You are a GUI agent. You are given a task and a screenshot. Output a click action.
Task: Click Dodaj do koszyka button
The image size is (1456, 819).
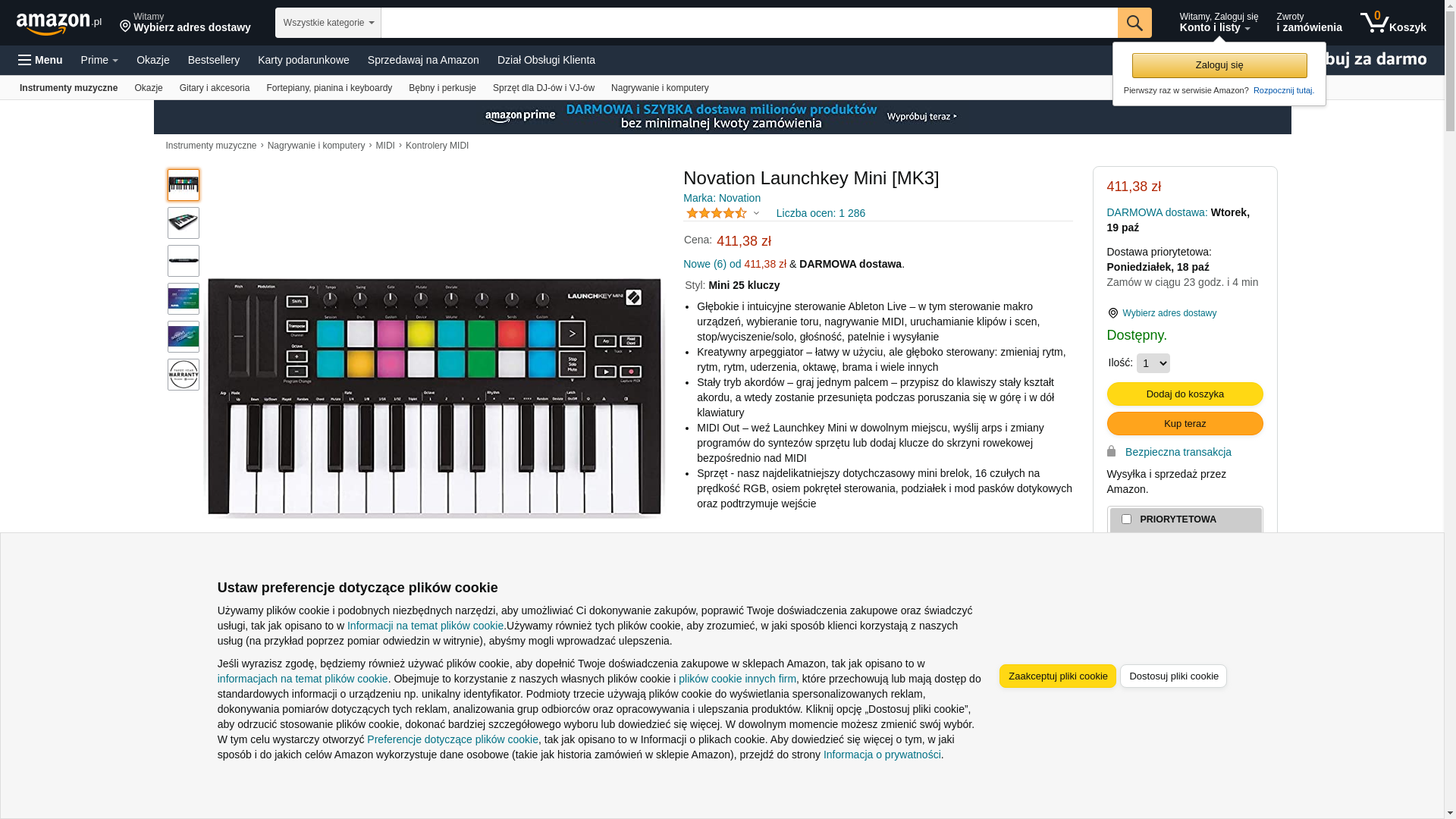coord(1185,394)
